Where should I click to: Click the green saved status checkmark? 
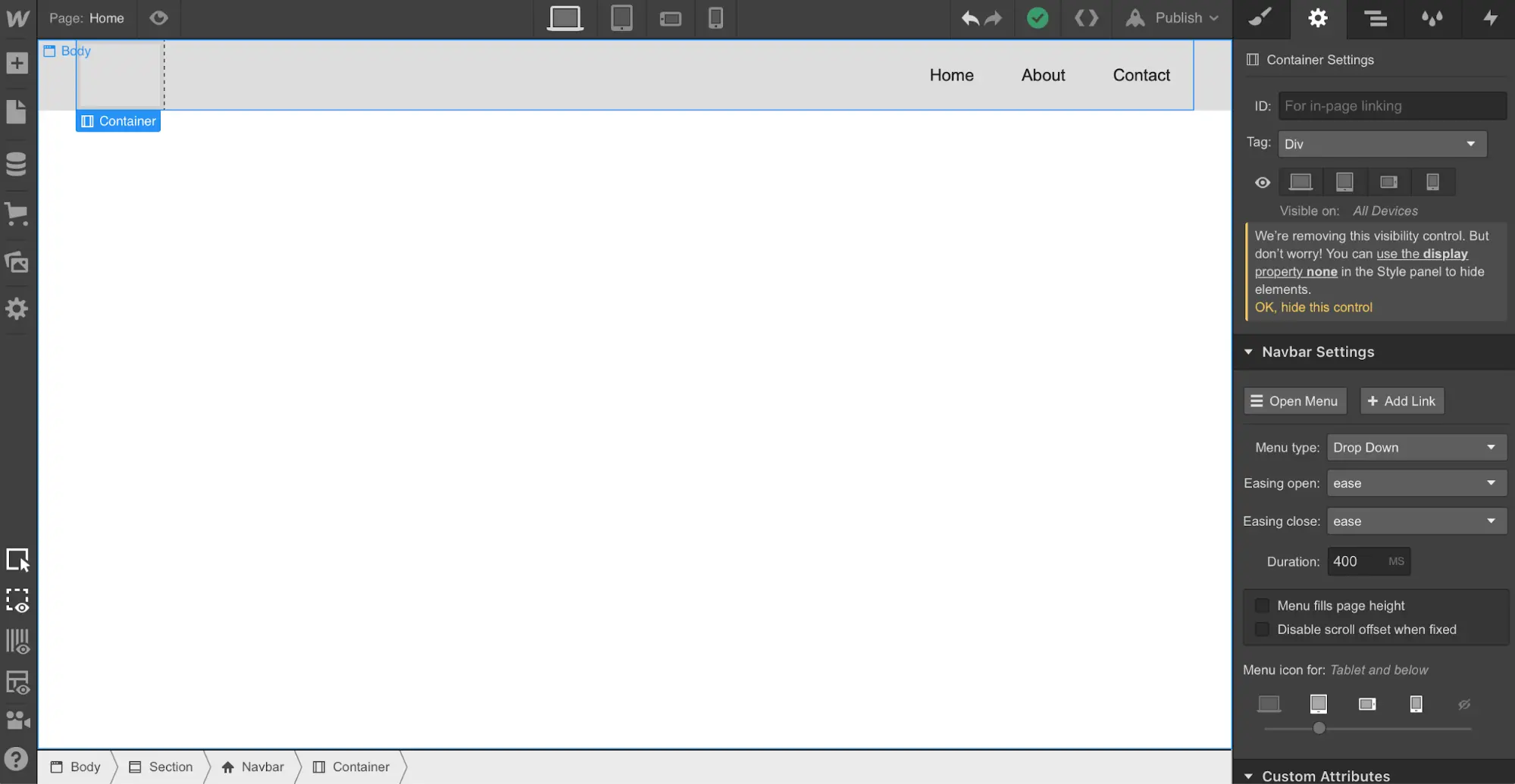click(x=1038, y=18)
